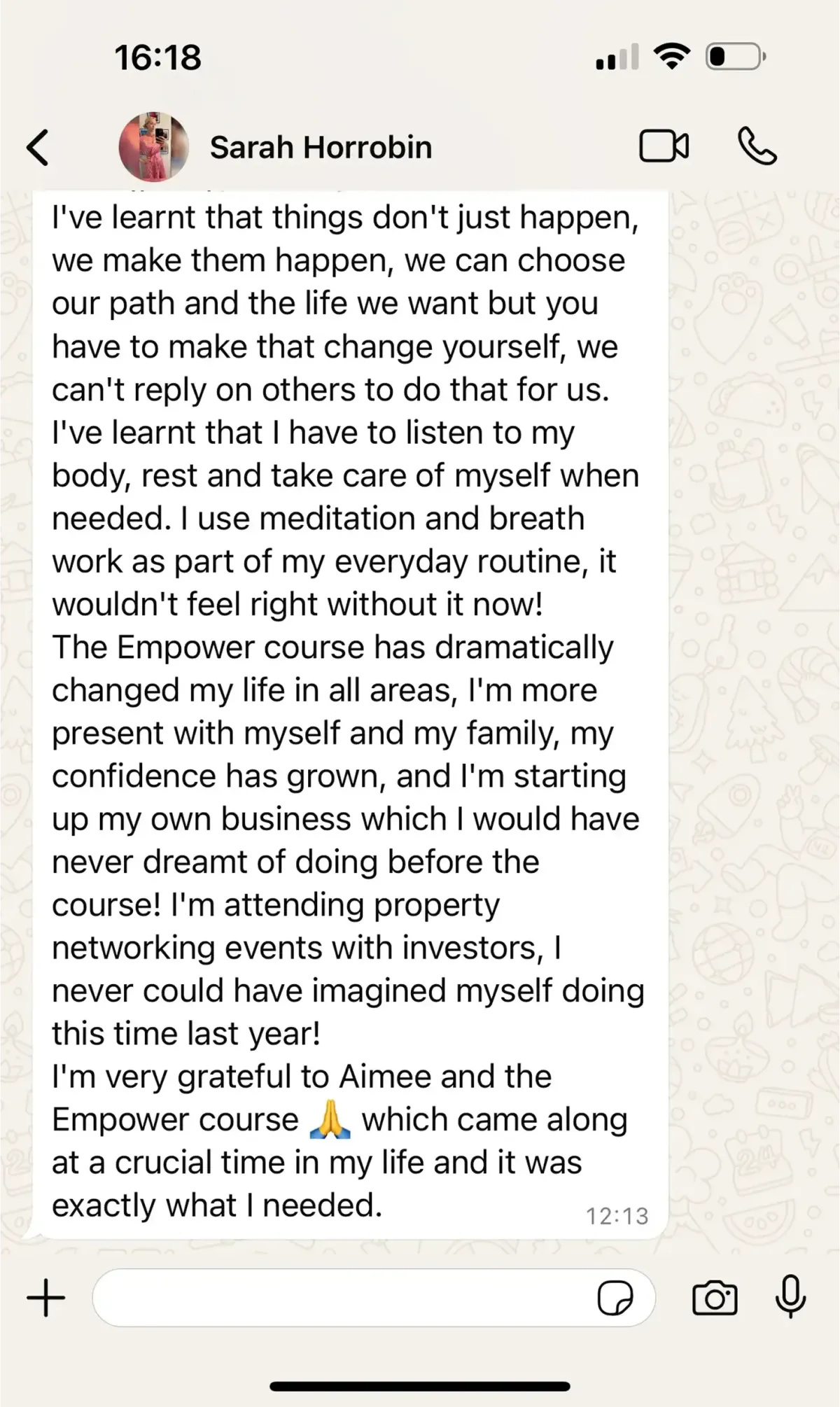Image resolution: width=840 pixels, height=1407 pixels.
Task: Tap the 12:13 message timestamp
Action: (x=617, y=1216)
